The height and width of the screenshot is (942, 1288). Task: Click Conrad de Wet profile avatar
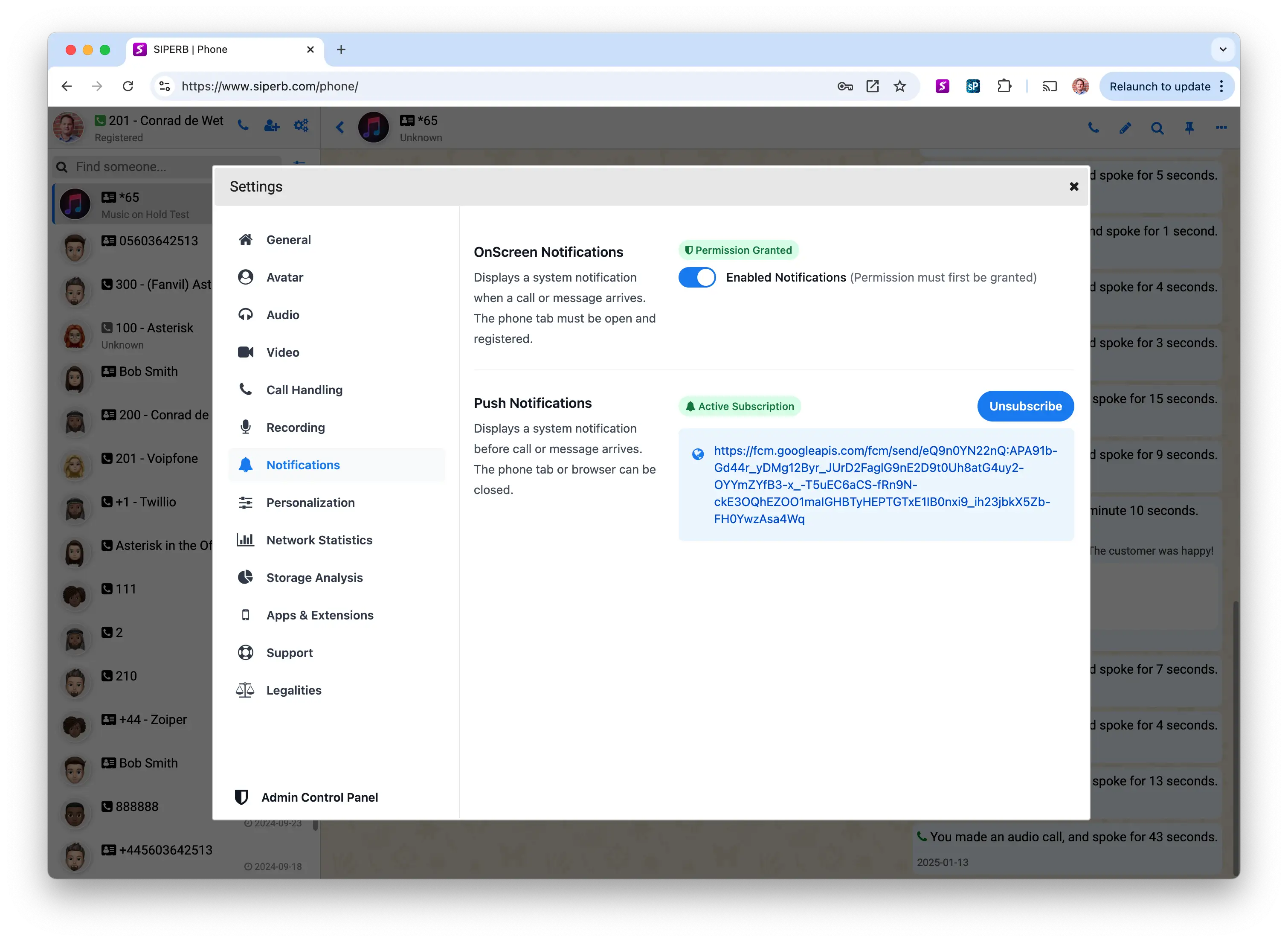click(x=68, y=127)
